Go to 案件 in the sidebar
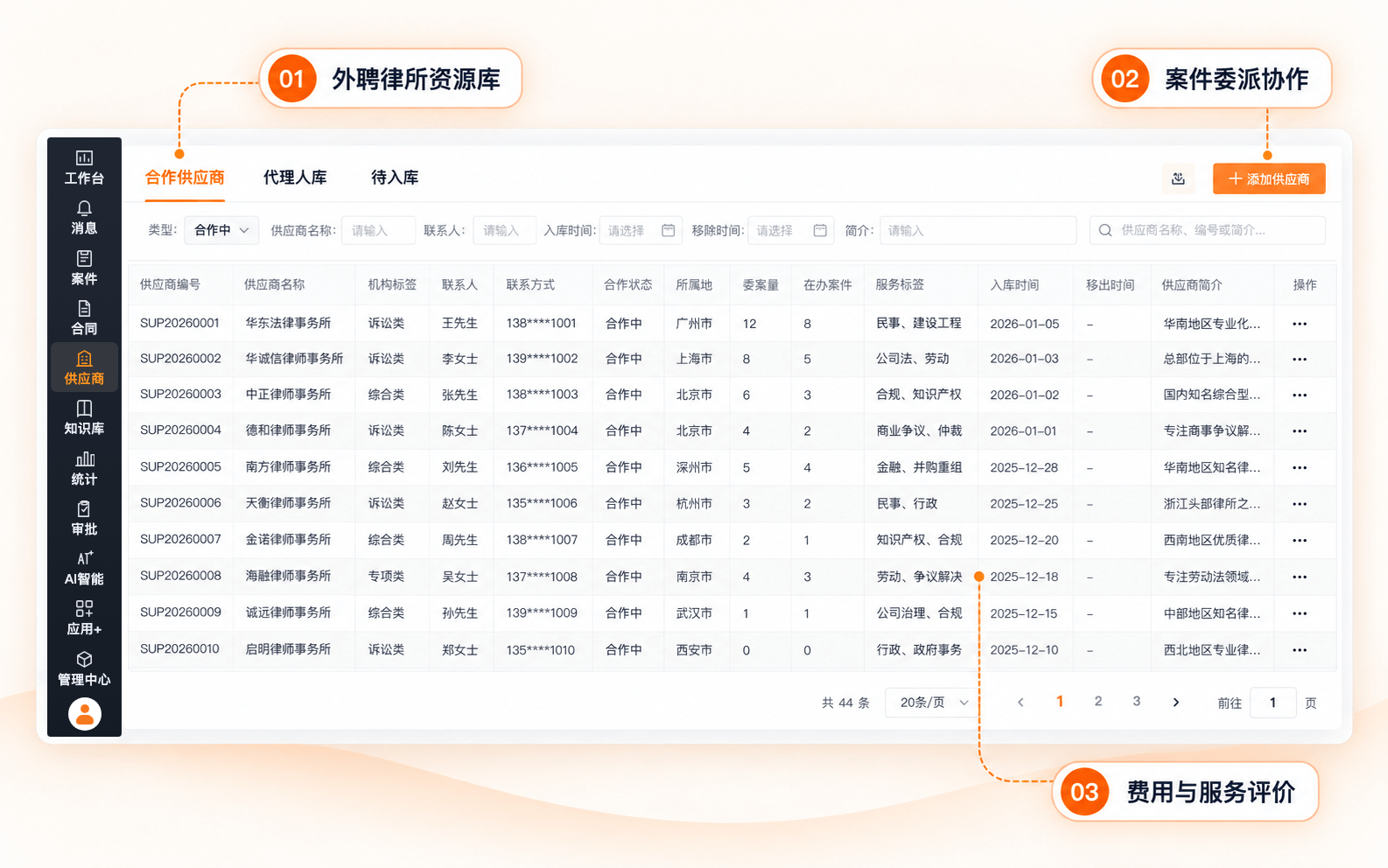 84,267
